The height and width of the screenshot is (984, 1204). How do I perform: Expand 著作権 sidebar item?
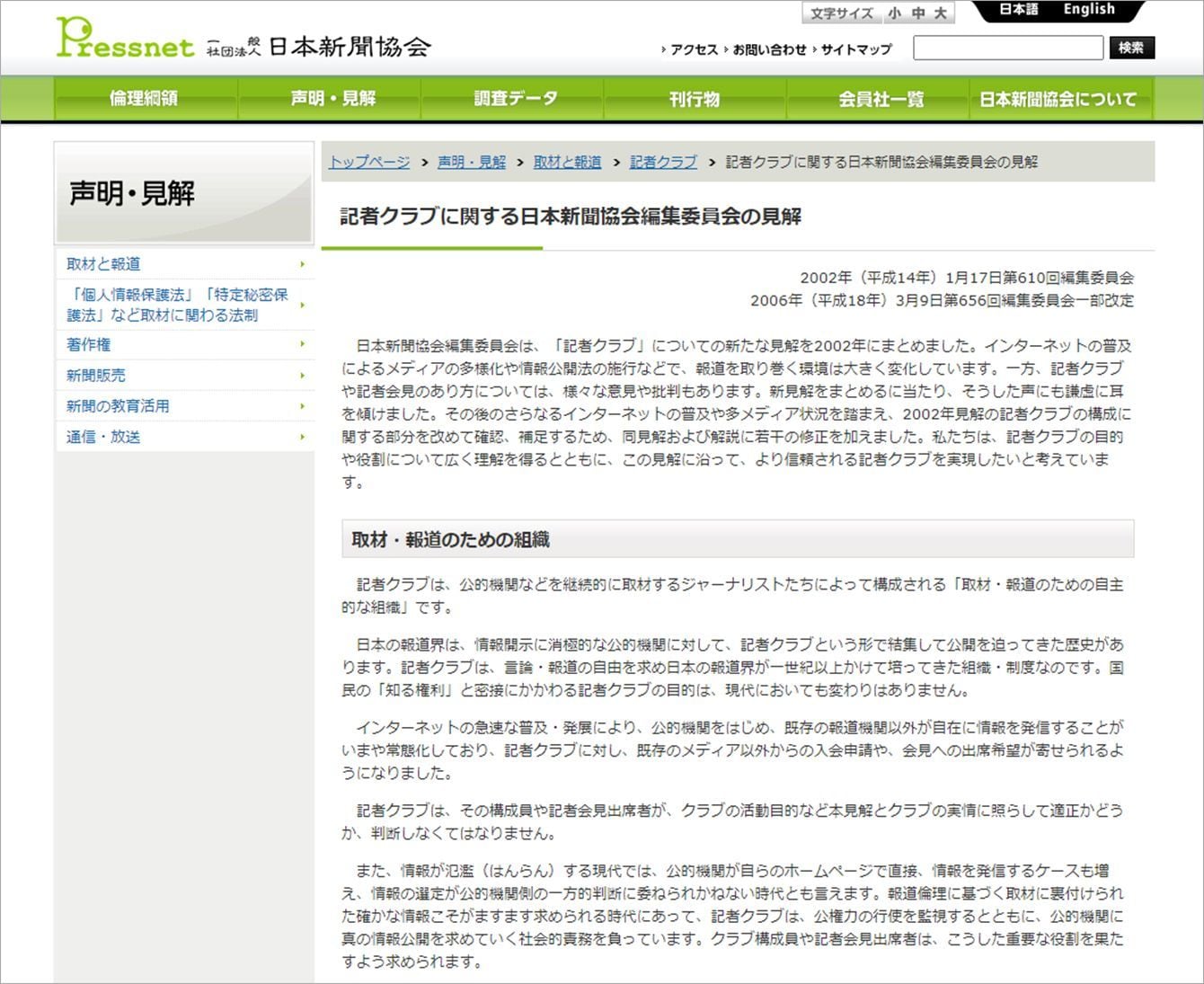click(x=89, y=345)
